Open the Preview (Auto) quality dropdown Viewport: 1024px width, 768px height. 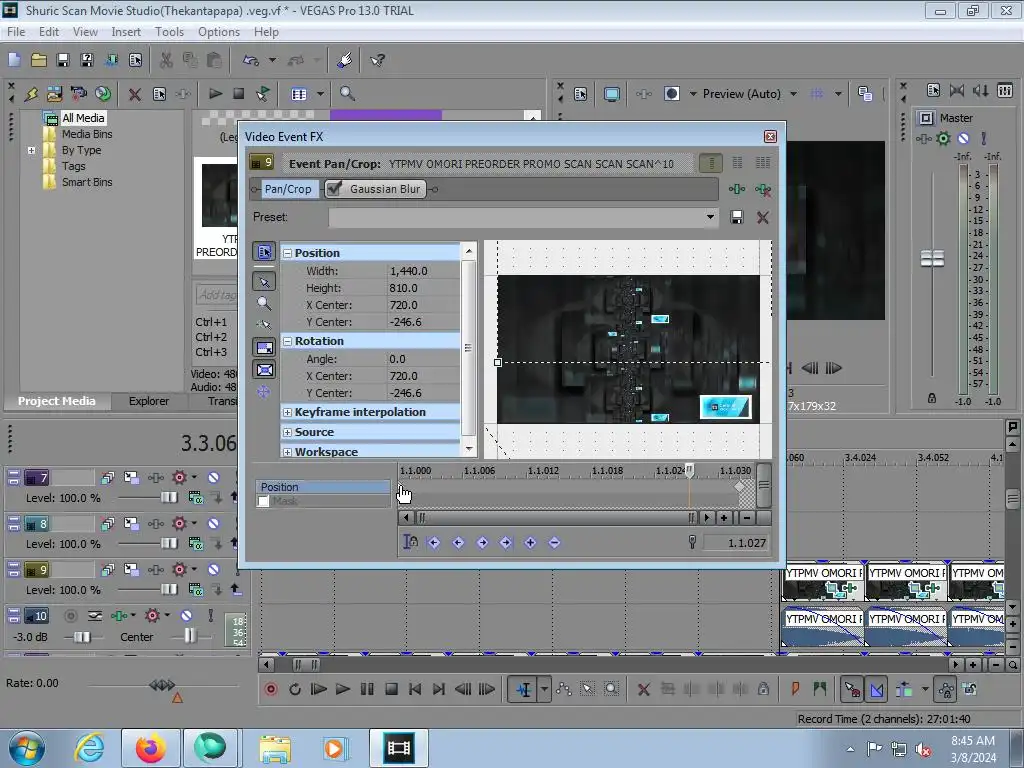pyautogui.click(x=793, y=94)
